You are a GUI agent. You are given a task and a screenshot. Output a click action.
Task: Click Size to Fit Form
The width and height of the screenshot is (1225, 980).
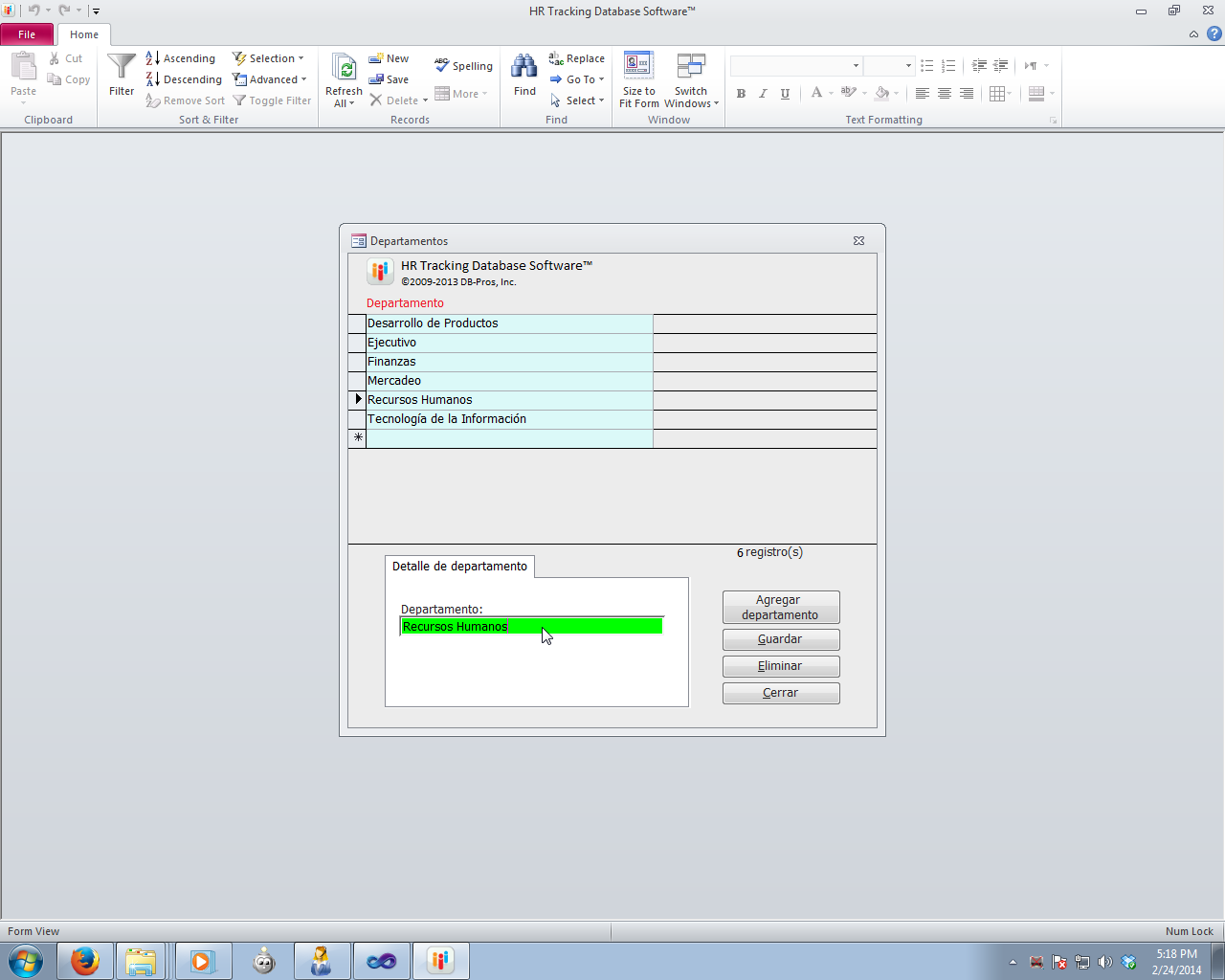[639, 80]
